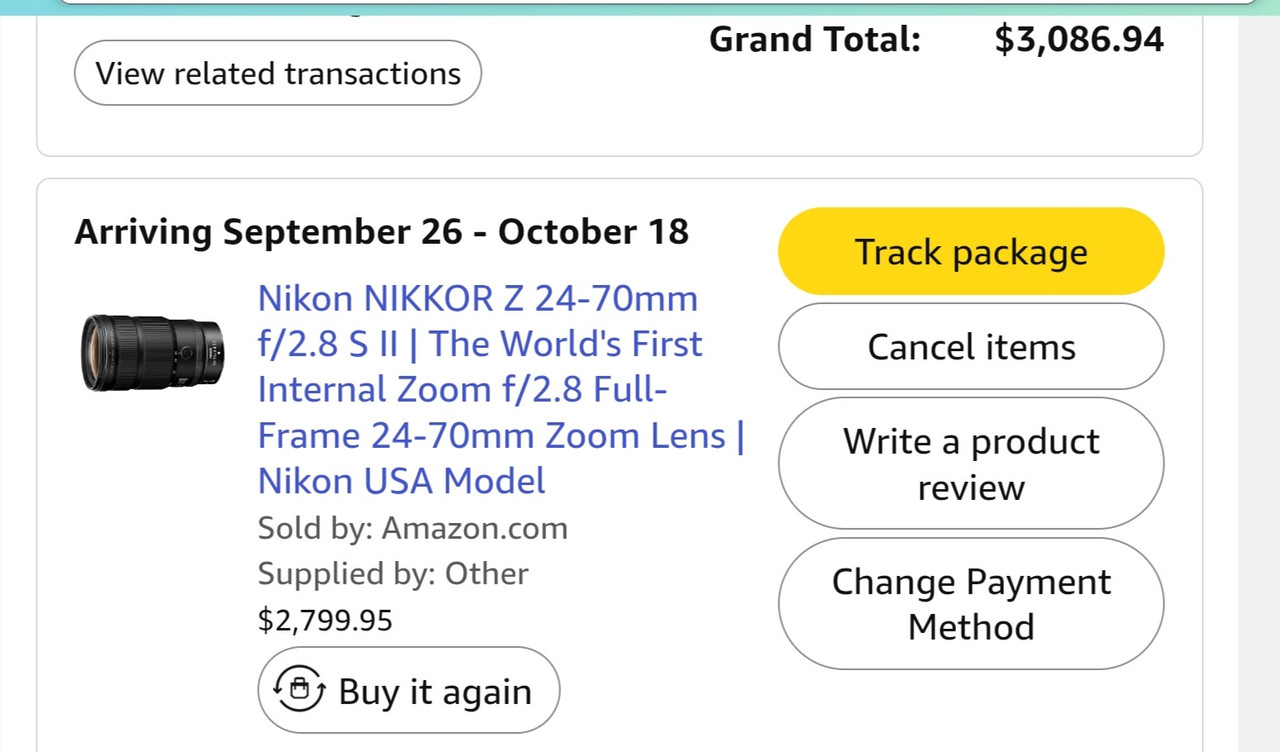This screenshot has width=1280, height=752.
Task: Click the Buy it again refresh-bag icon
Action: click(301, 690)
